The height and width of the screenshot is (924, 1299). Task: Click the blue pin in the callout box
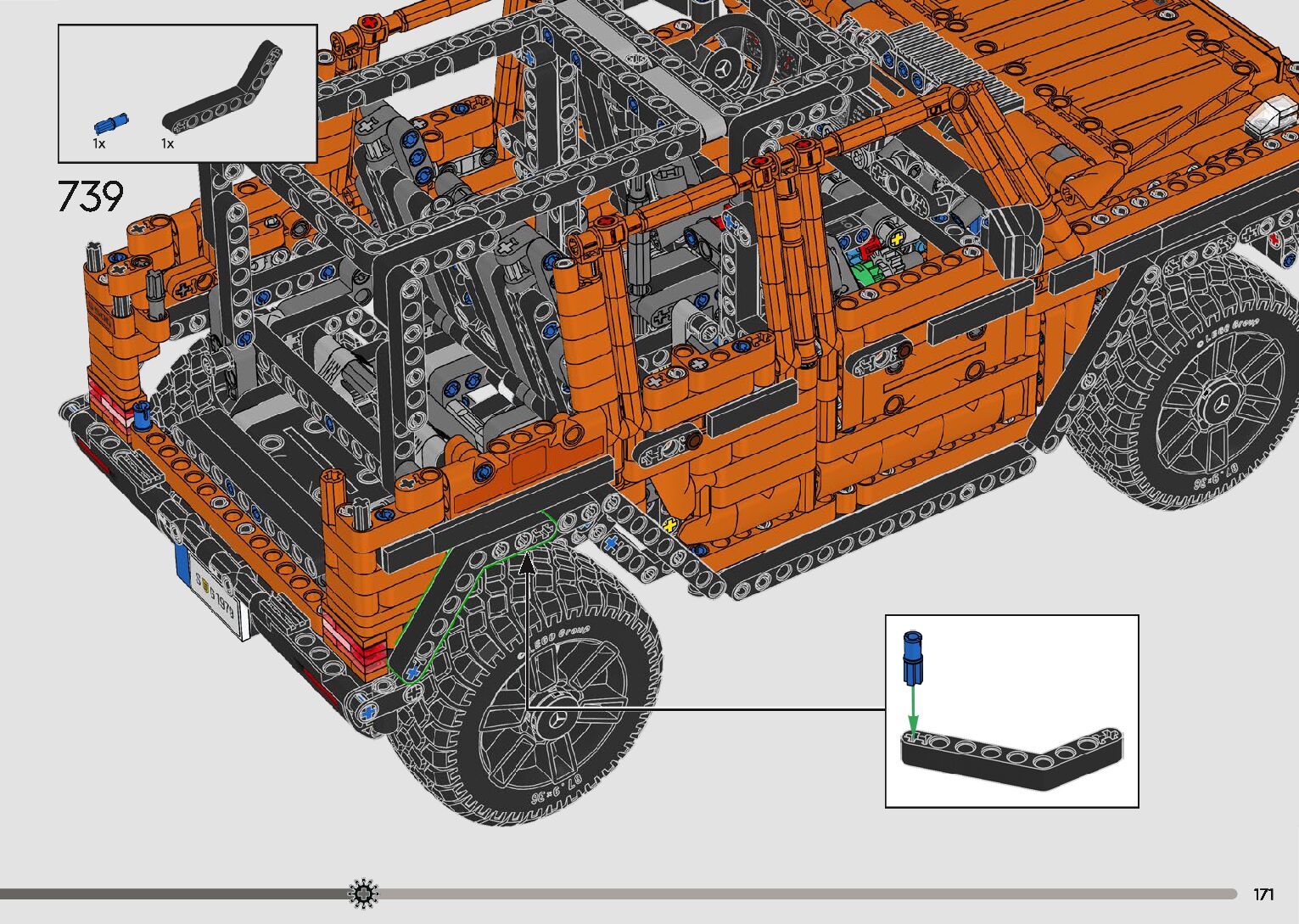click(913, 657)
